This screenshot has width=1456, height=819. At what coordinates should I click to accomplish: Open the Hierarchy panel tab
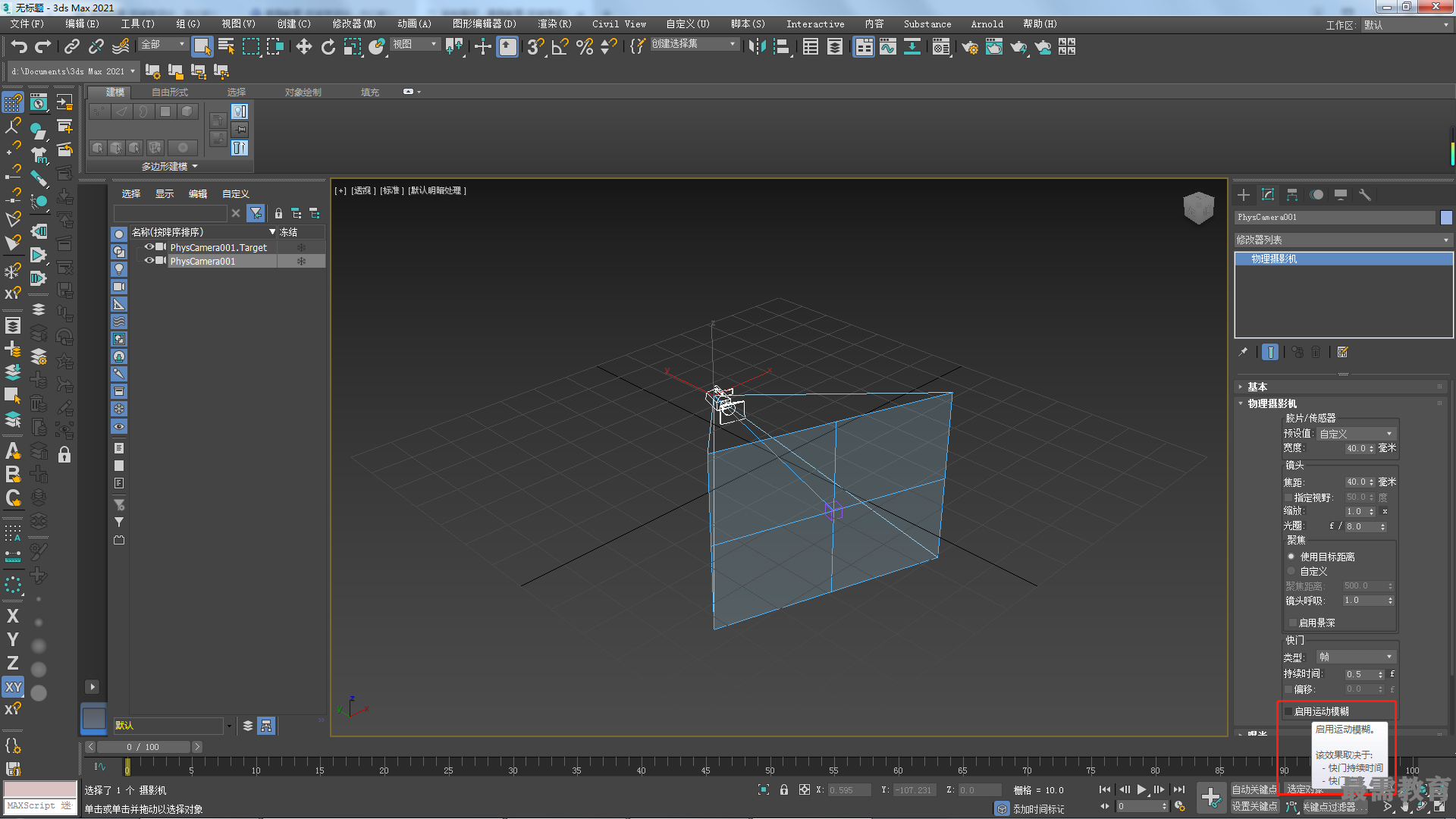coord(1292,195)
